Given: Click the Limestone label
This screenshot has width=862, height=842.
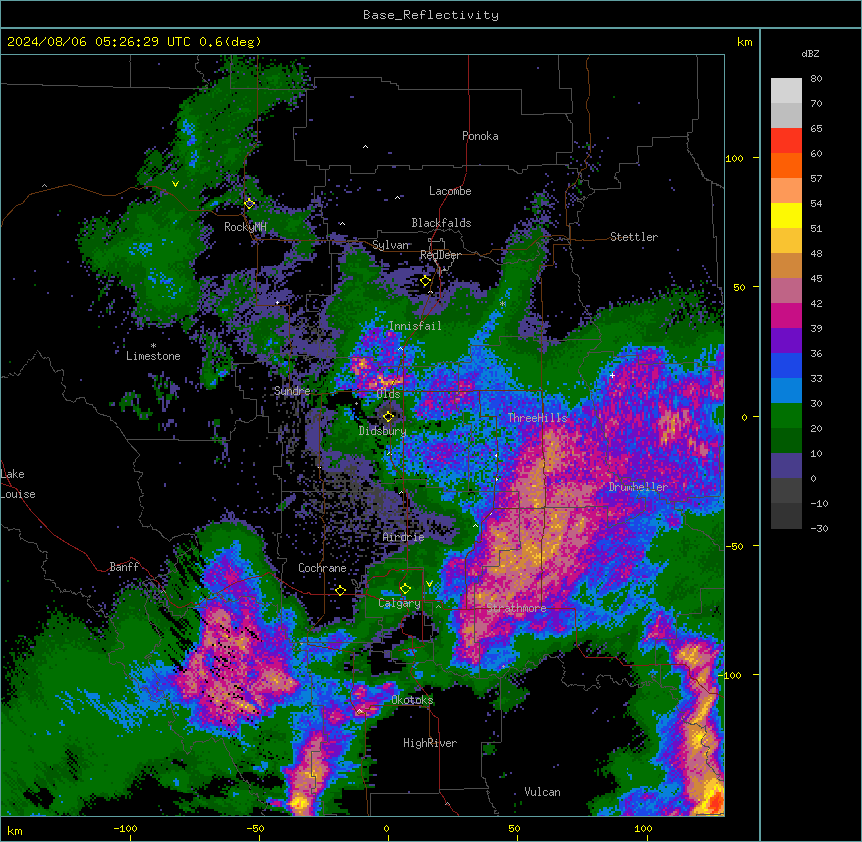Looking at the screenshot, I should coord(153,356).
